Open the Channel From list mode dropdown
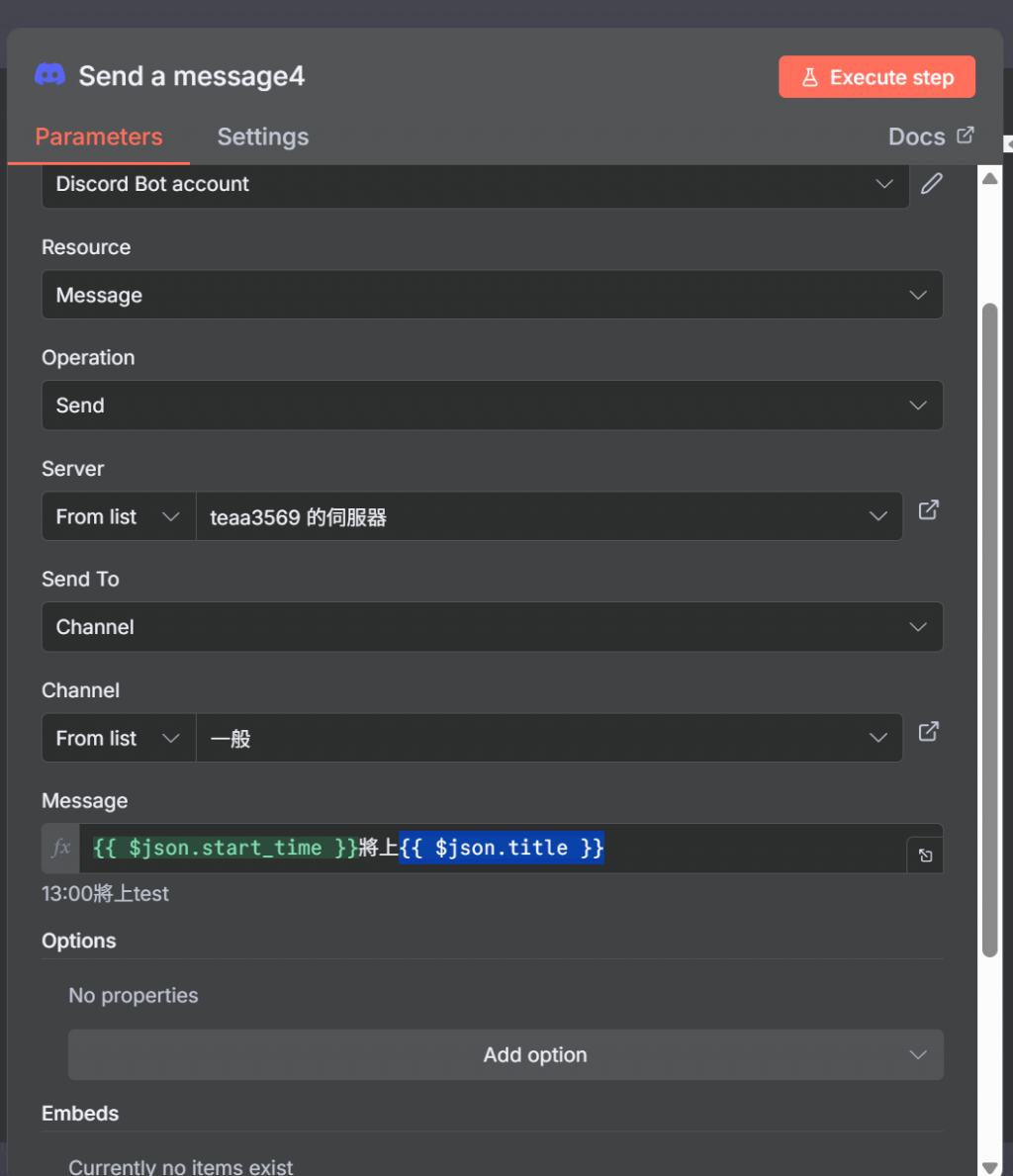The image size is (1013, 1176). [119, 737]
